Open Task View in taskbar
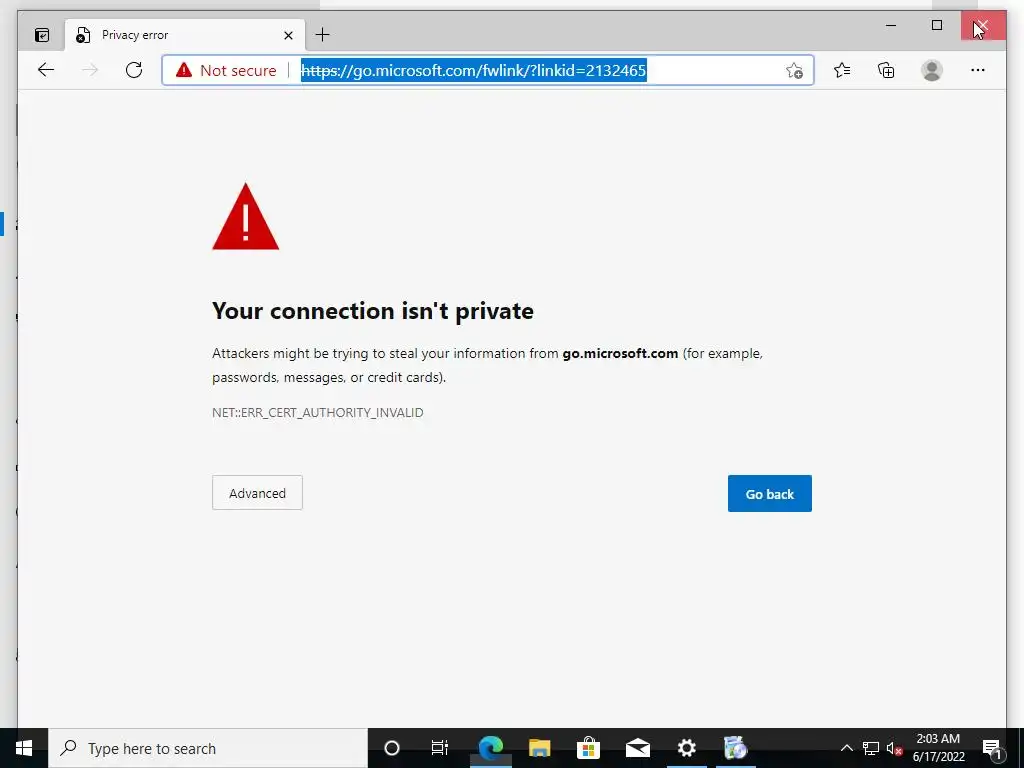This screenshot has width=1024, height=768. [x=440, y=748]
